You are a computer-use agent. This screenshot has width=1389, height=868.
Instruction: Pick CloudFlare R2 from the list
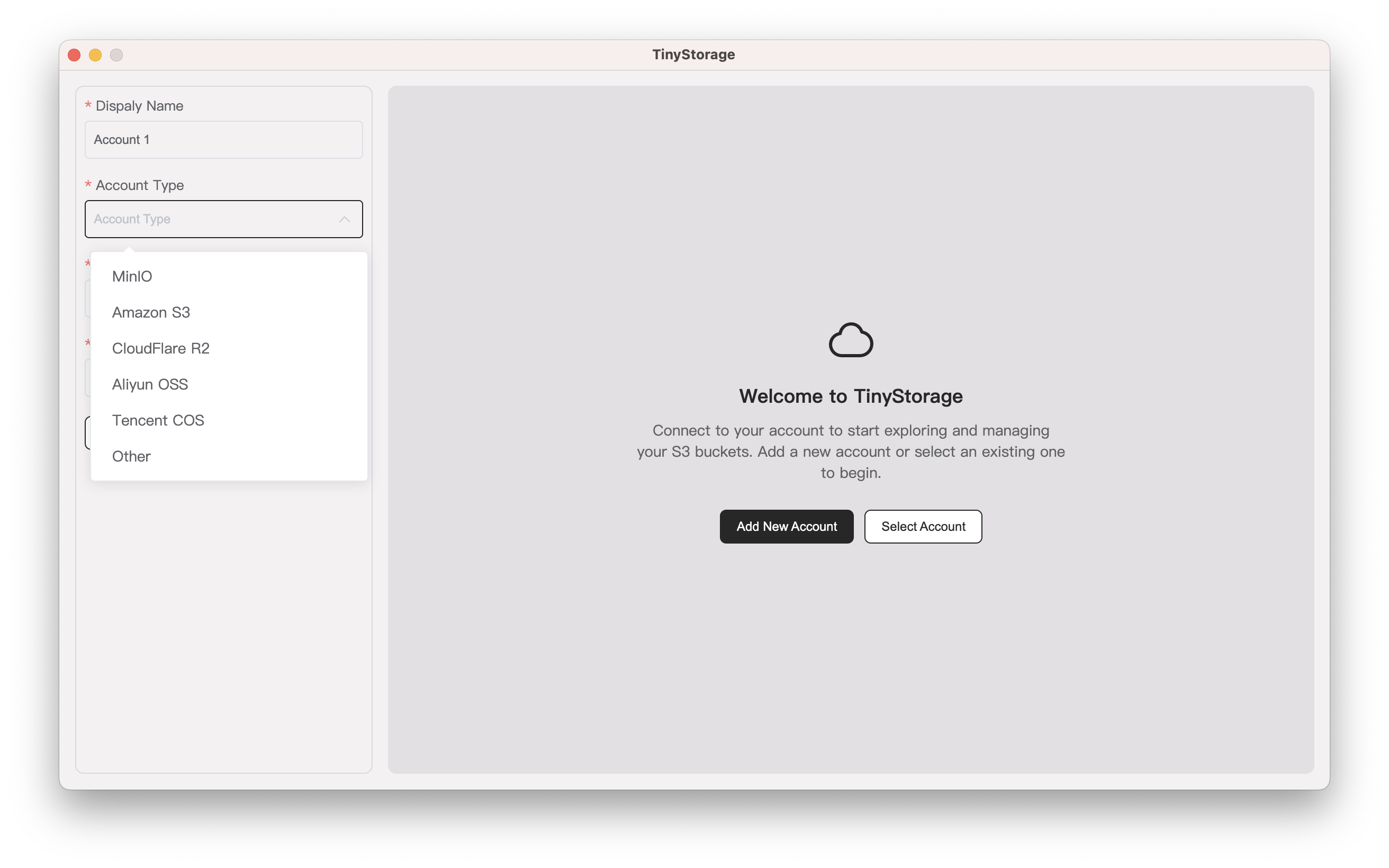229,348
